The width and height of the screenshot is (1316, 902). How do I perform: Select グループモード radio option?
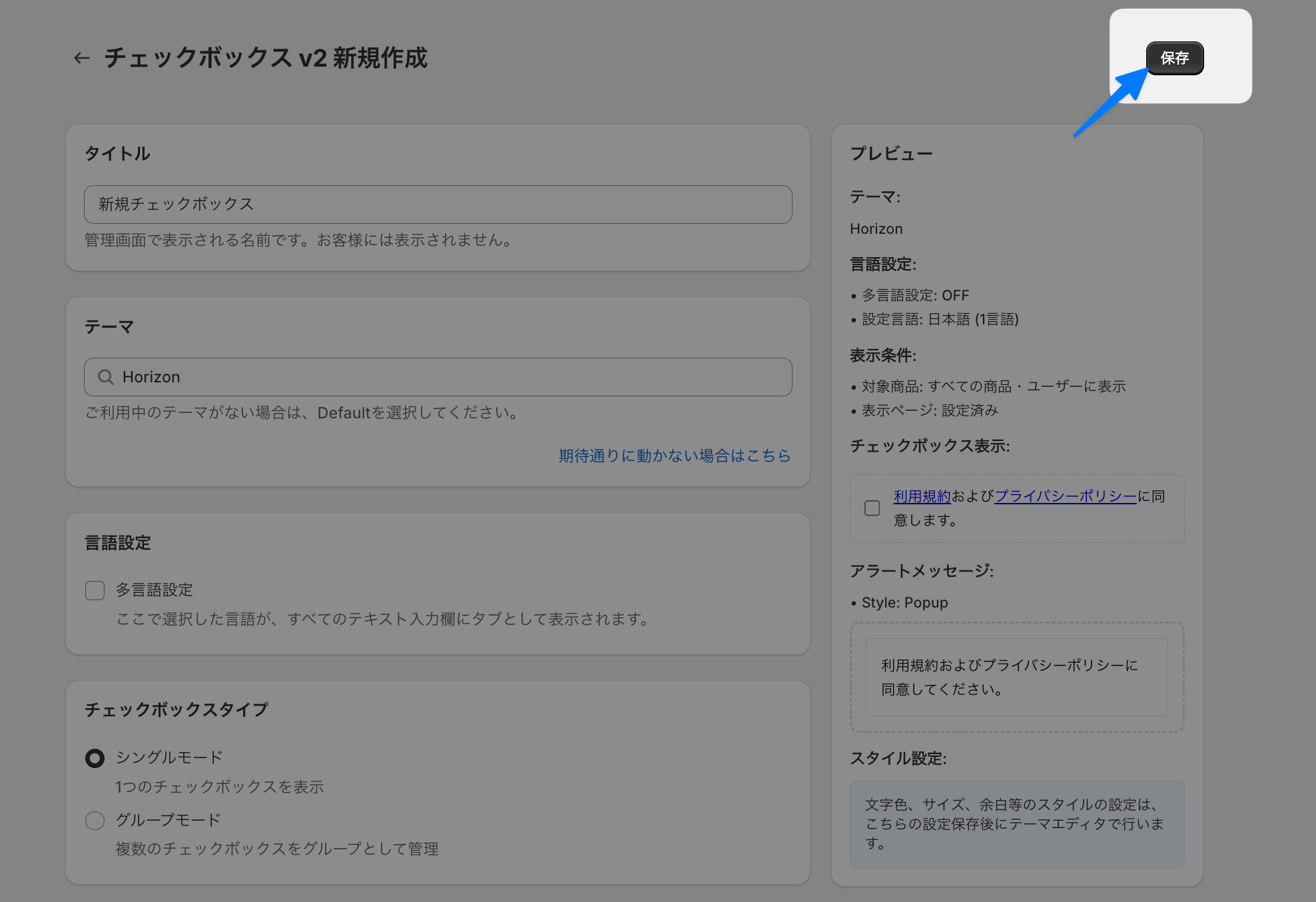[95, 820]
